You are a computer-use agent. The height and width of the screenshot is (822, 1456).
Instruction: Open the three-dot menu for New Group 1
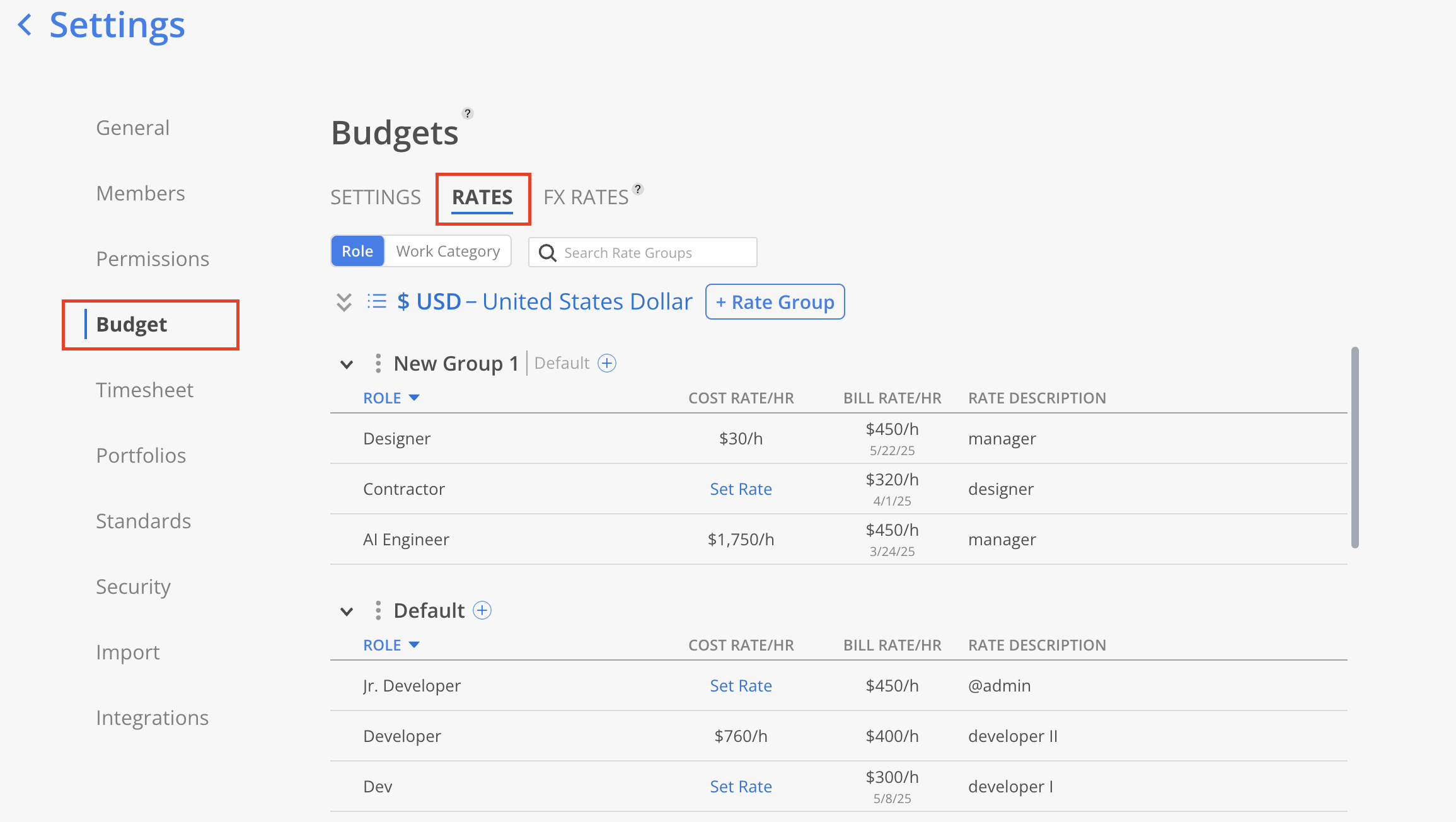pos(378,363)
